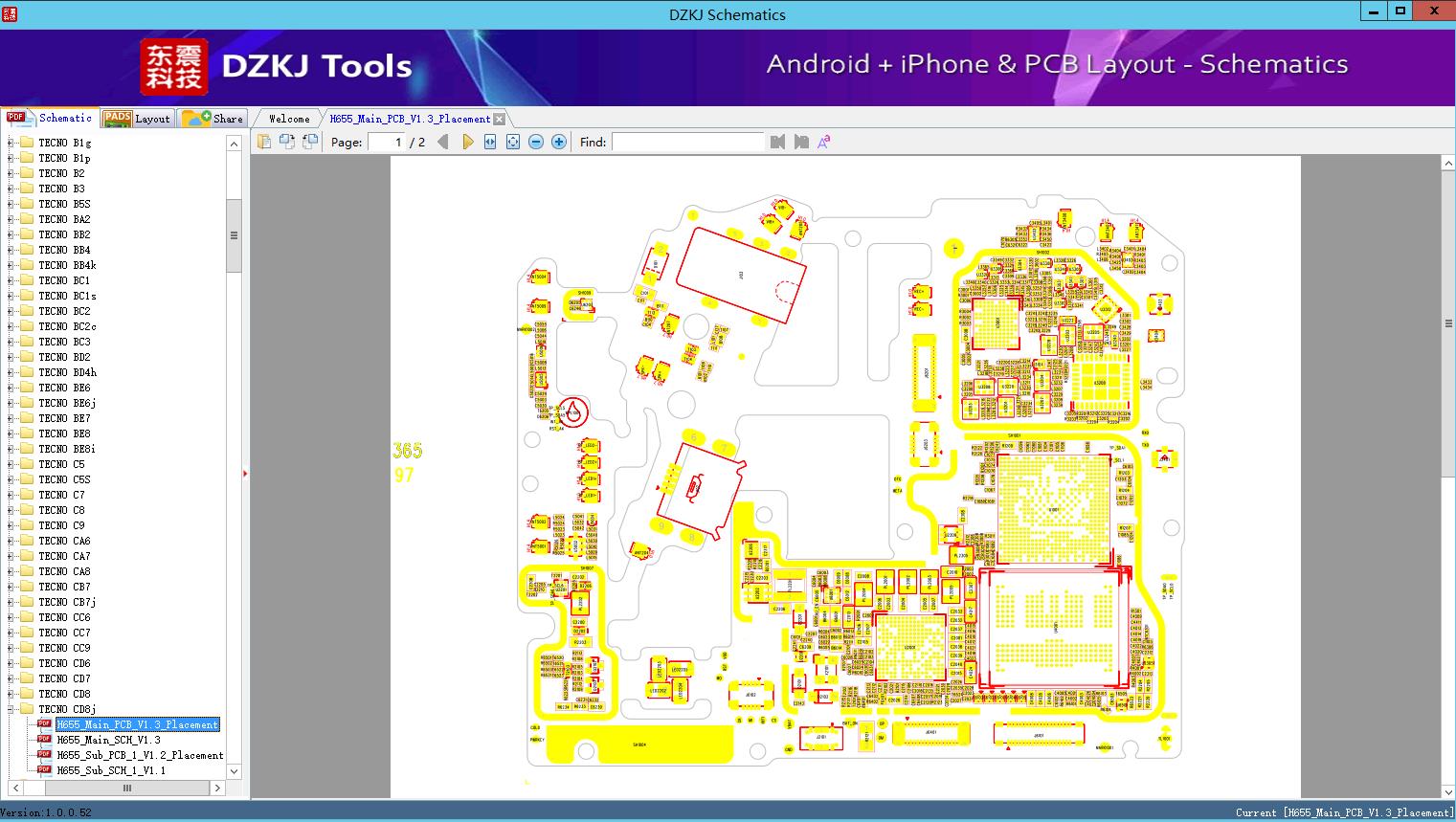Click the TECNO C8 folder icon

pos(27,510)
